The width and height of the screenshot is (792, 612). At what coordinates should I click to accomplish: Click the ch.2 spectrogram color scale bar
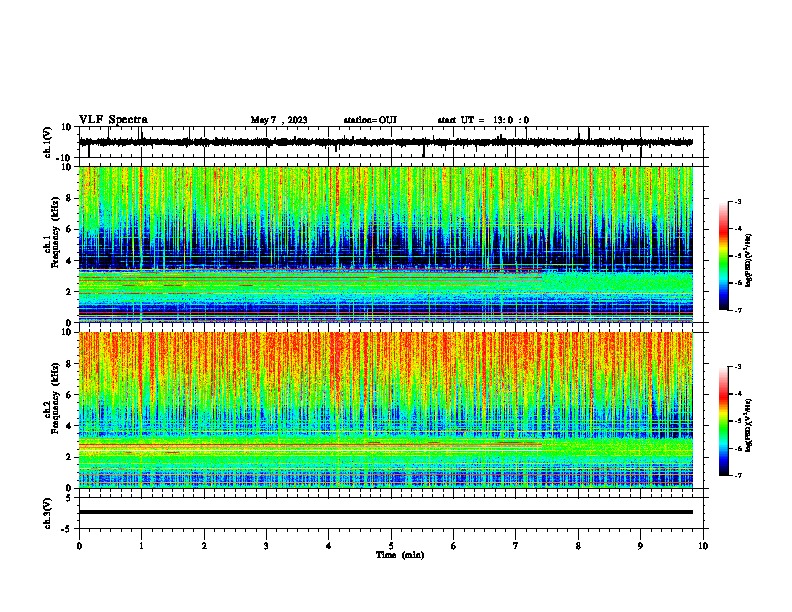[x=724, y=421]
